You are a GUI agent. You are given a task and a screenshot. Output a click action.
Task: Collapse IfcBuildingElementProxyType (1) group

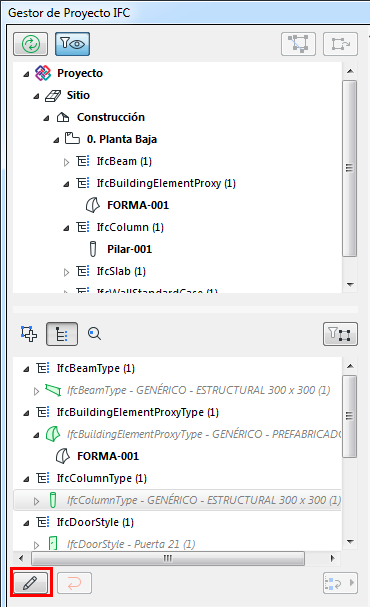click(x=26, y=413)
